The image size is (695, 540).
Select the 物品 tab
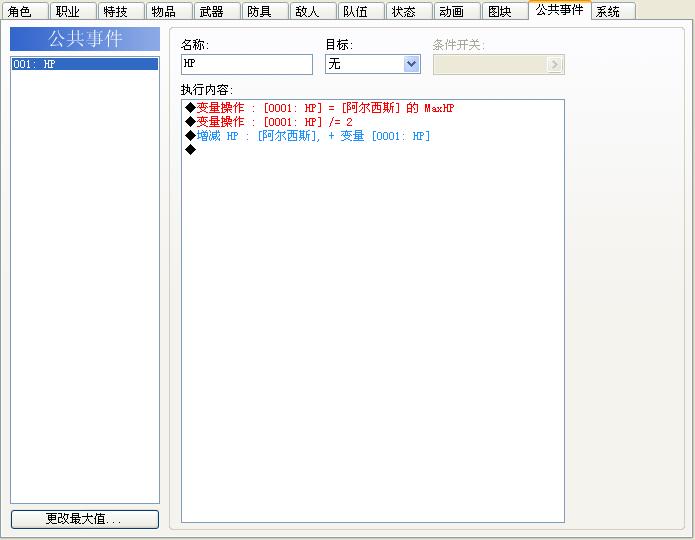(x=169, y=11)
